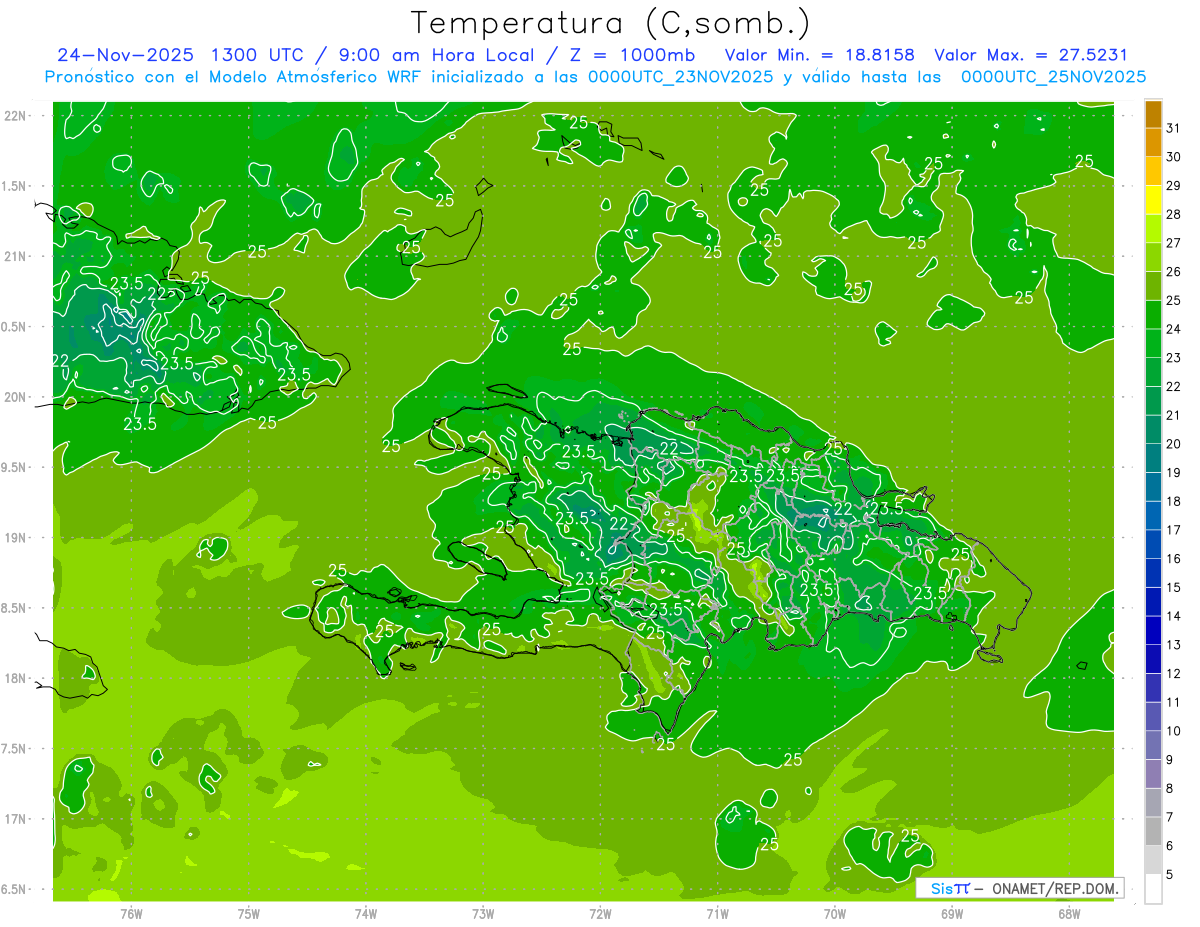Image resolution: width=1200 pixels, height=927 pixels.
Task: Click the legend value '5' on the color bar
Action: [1170, 875]
